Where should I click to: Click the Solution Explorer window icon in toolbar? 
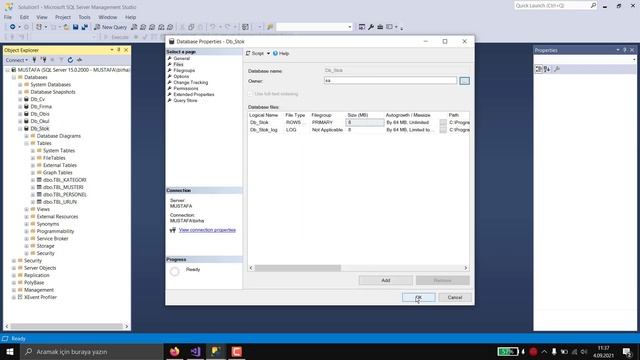tap(362, 27)
